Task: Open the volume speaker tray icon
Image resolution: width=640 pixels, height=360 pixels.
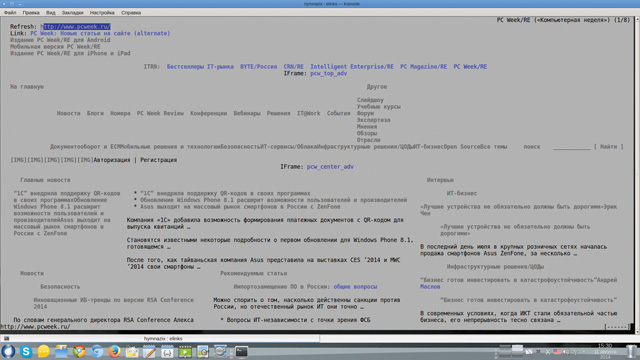Action: coord(566,351)
